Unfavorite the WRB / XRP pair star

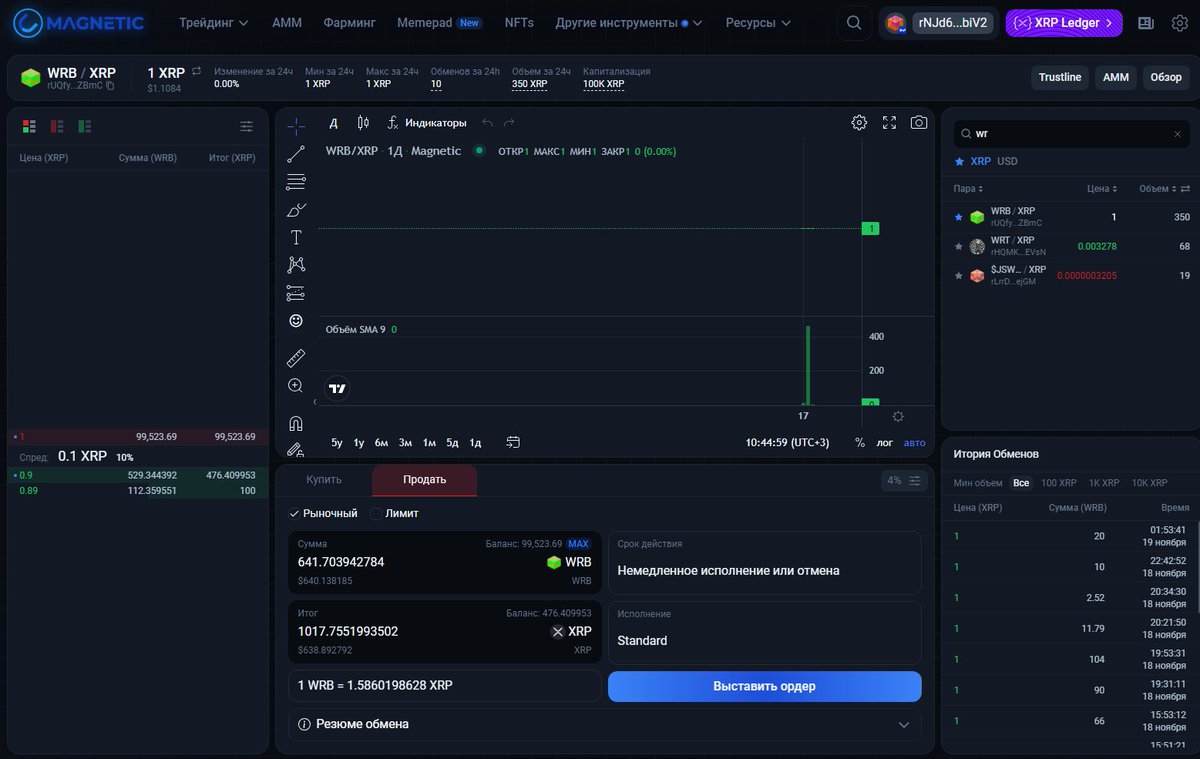coord(959,216)
